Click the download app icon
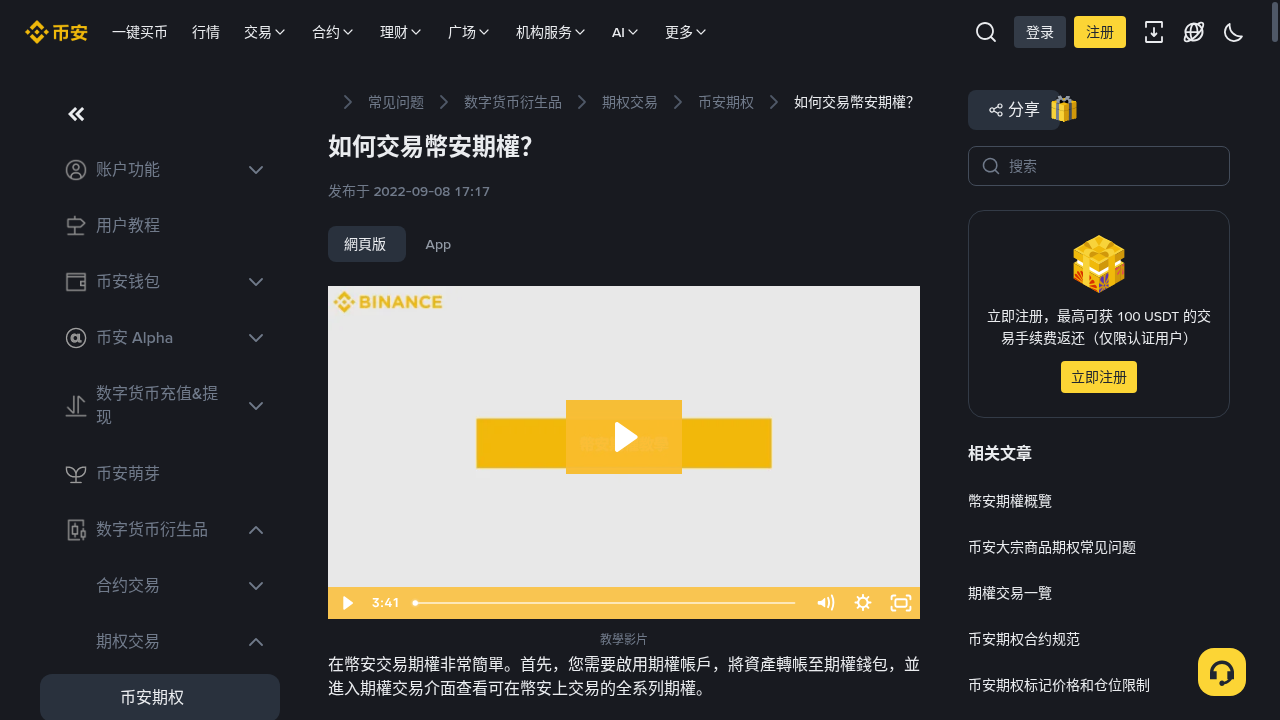 tap(1154, 32)
